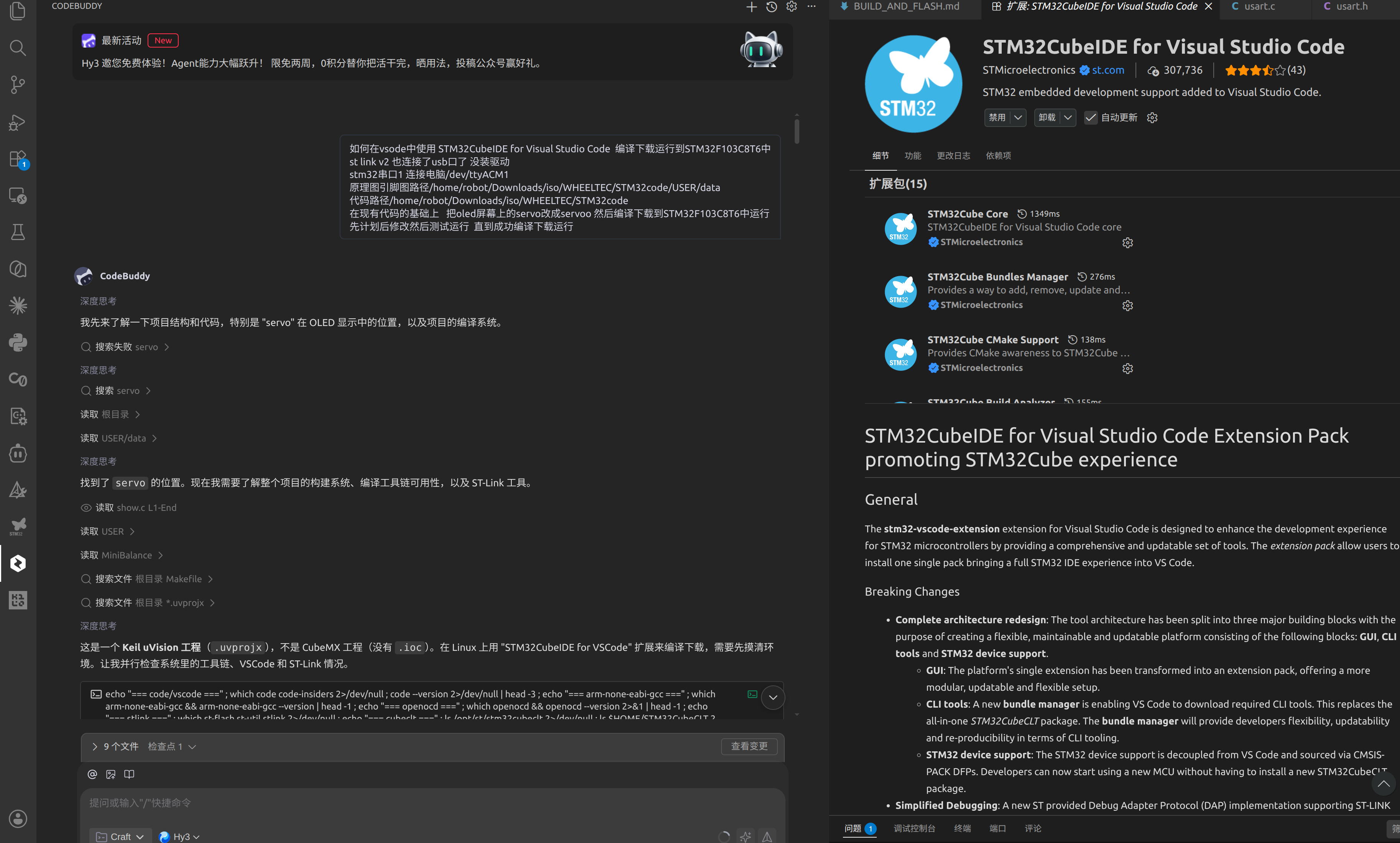Open the dropdown arrow beside 禁用
This screenshot has width=1400, height=843.
click(x=1018, y=118)
